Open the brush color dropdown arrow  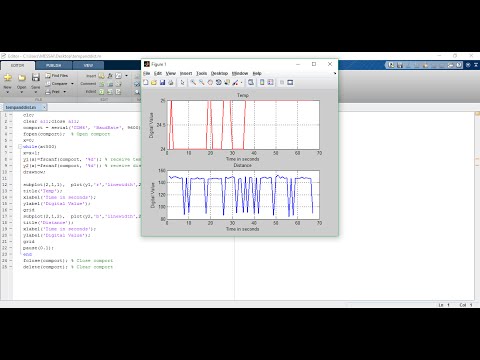241,83
